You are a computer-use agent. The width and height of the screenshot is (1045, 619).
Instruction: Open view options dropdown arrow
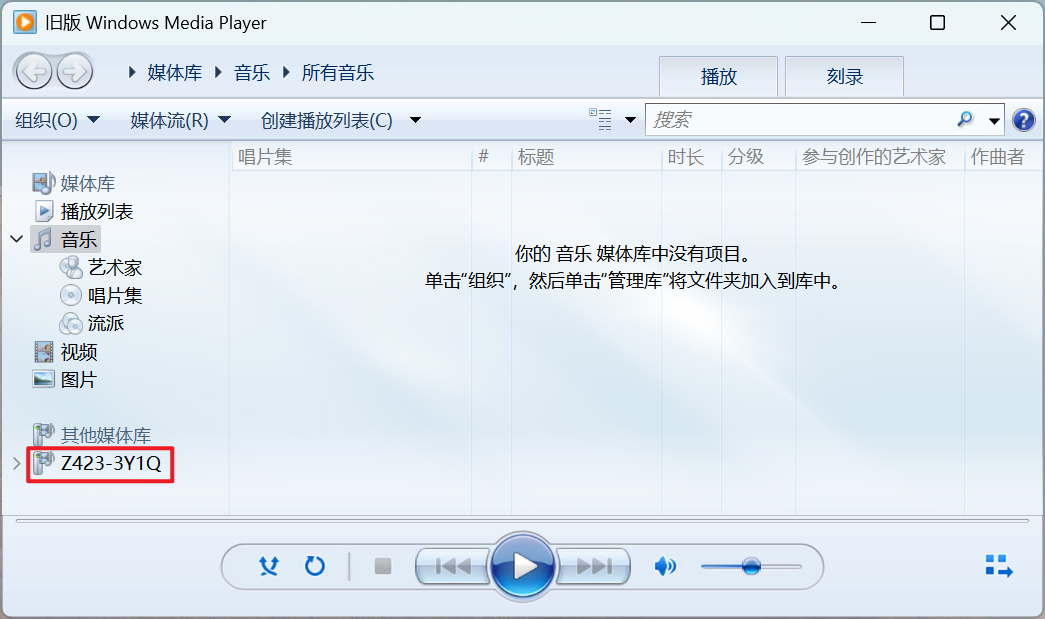click(x=630, y=121)
